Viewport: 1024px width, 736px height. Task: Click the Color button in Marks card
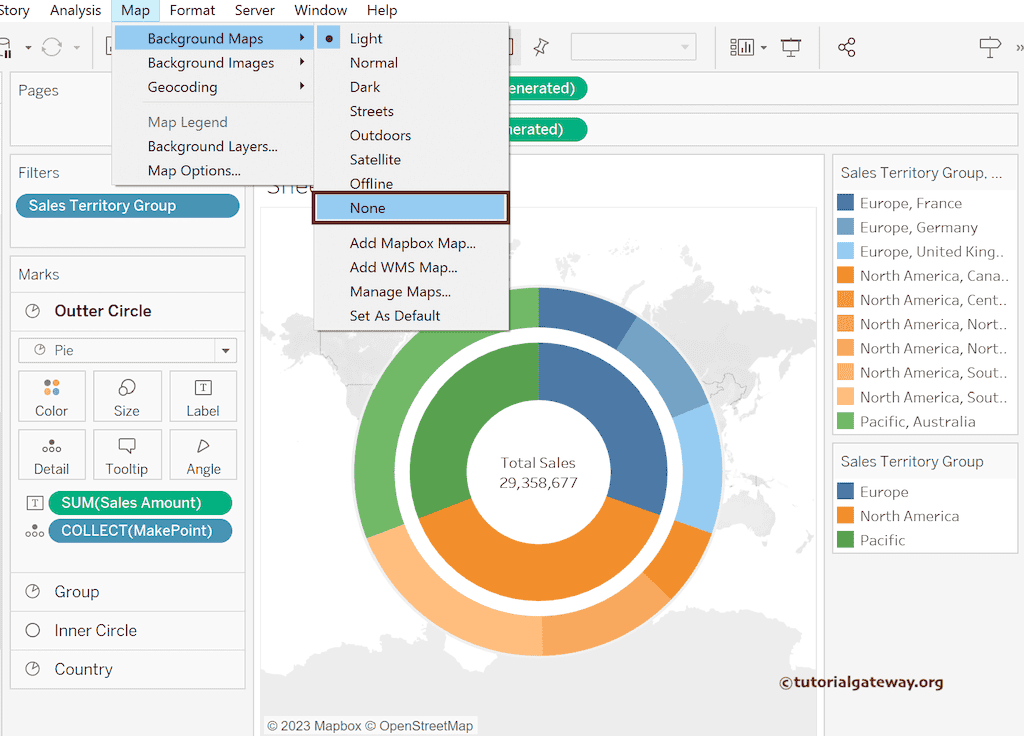click(52, 397)
